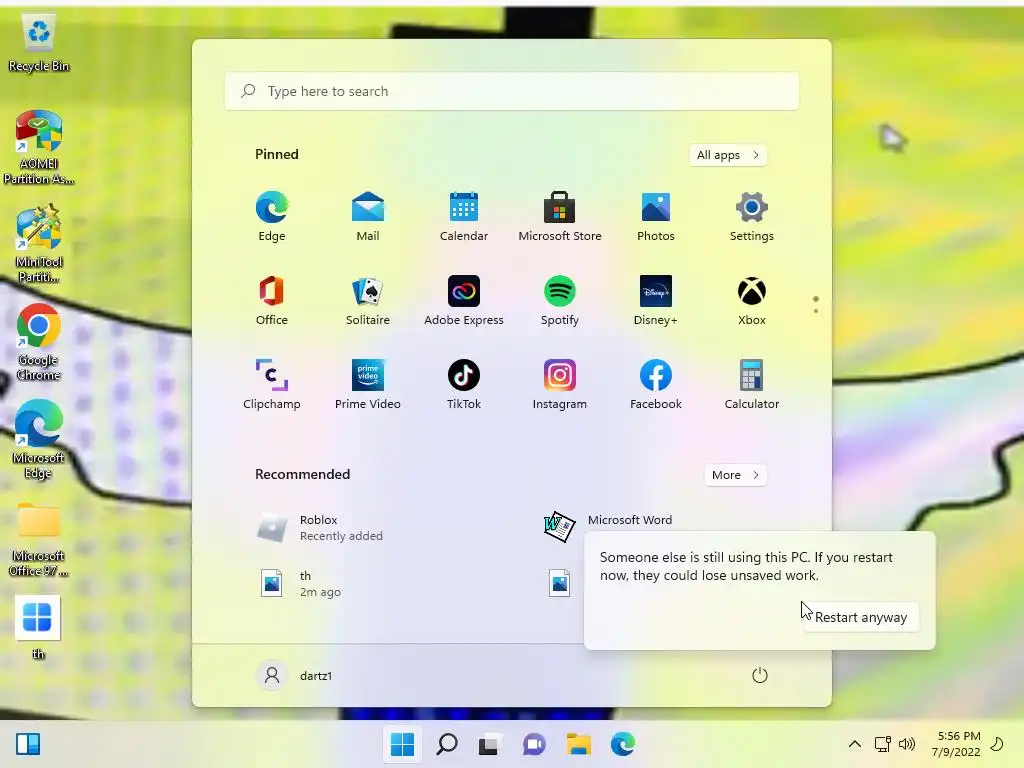
Task: Click the moon notification icon
Action: tap(997, 744)
